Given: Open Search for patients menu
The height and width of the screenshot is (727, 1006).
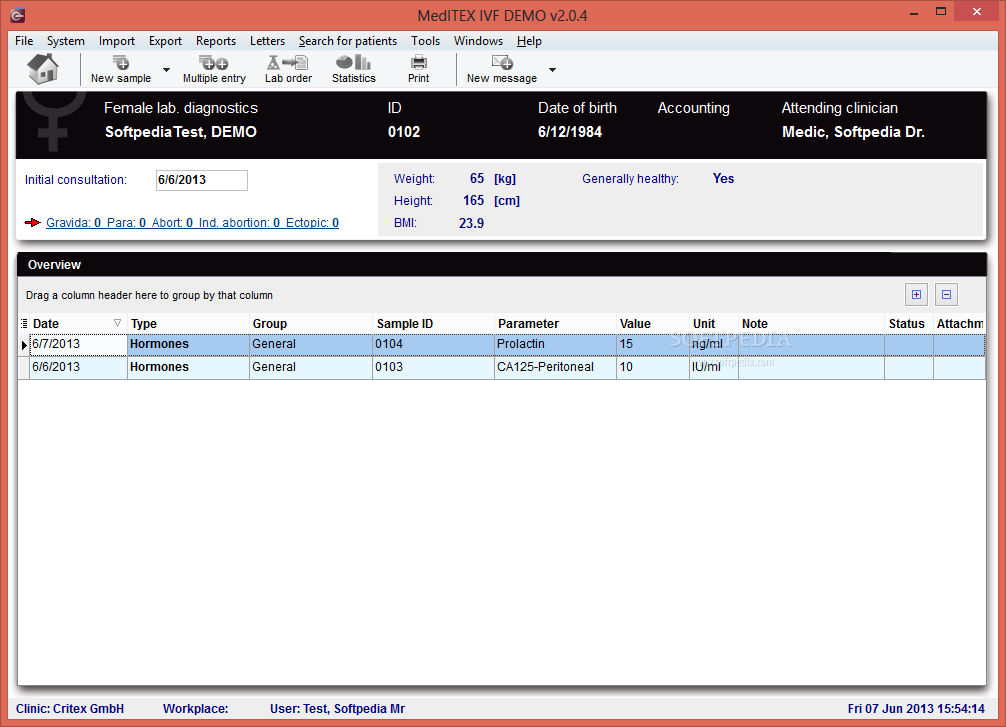Looking at the screenshot, I should (x=348, y=40).
